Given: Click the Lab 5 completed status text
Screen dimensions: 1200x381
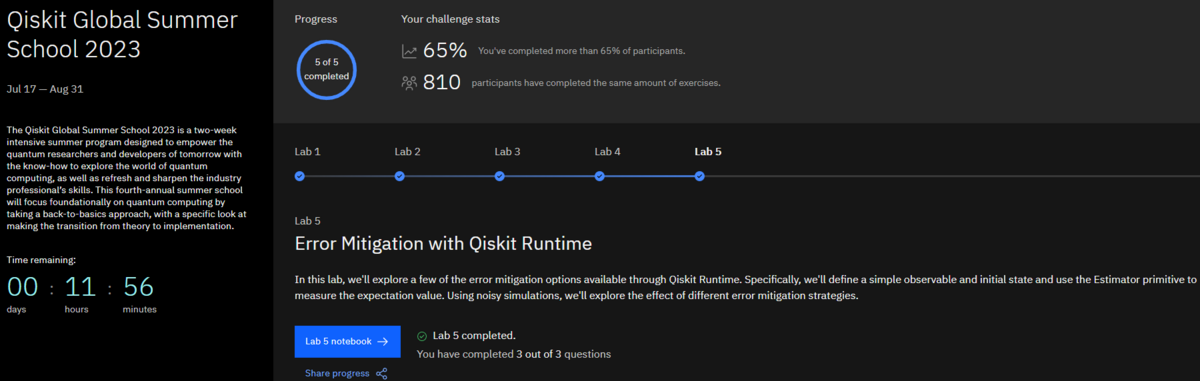Looking at the screenshot, I should click(475, 336).
